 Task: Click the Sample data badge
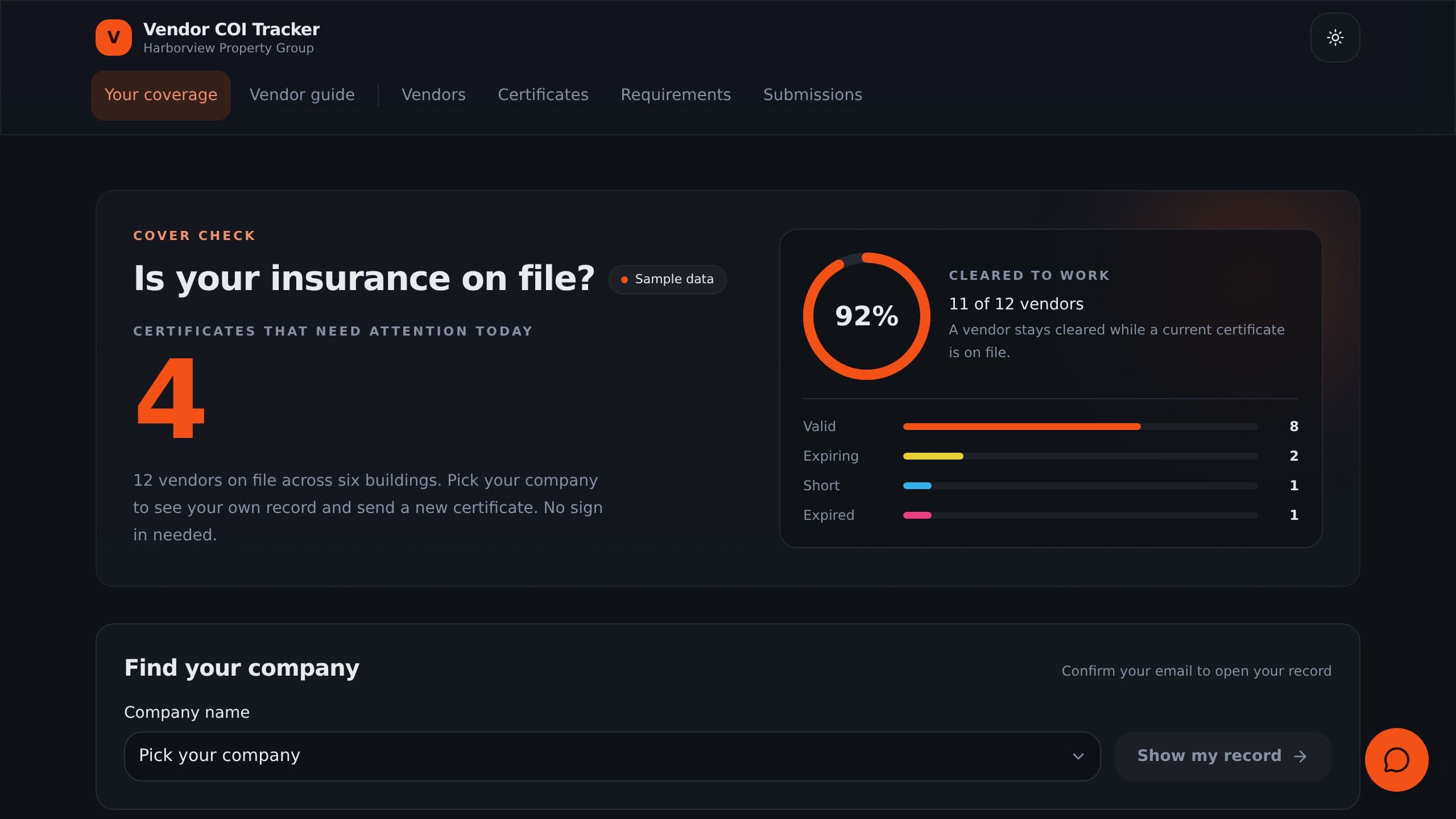coord(667,279)
